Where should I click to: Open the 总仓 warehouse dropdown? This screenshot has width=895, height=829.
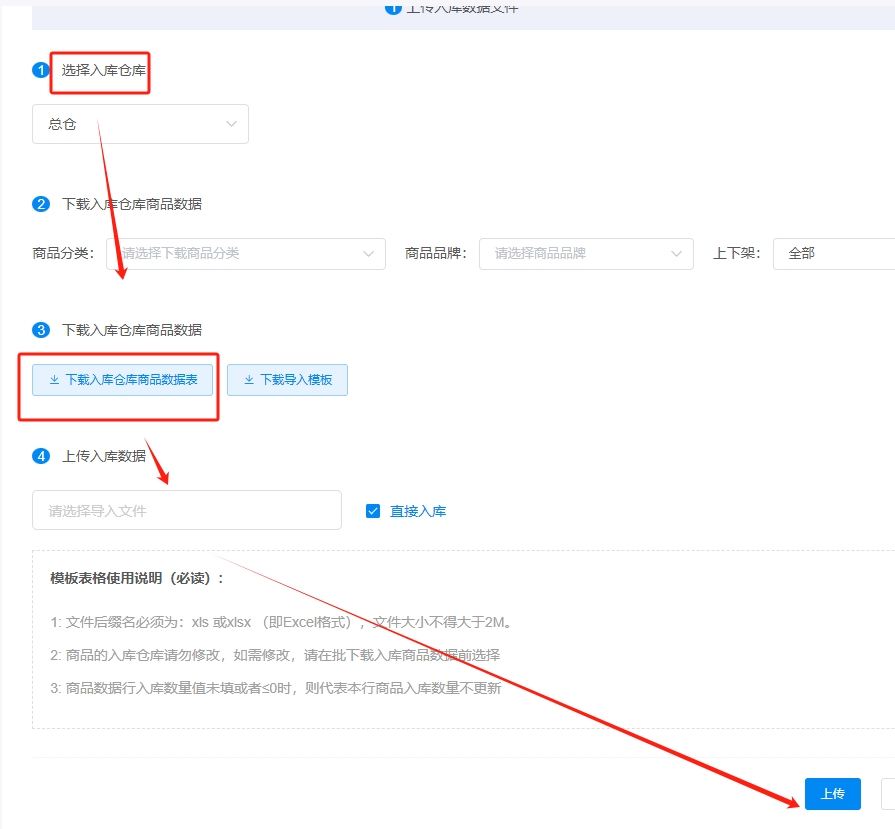coord(140,124)
